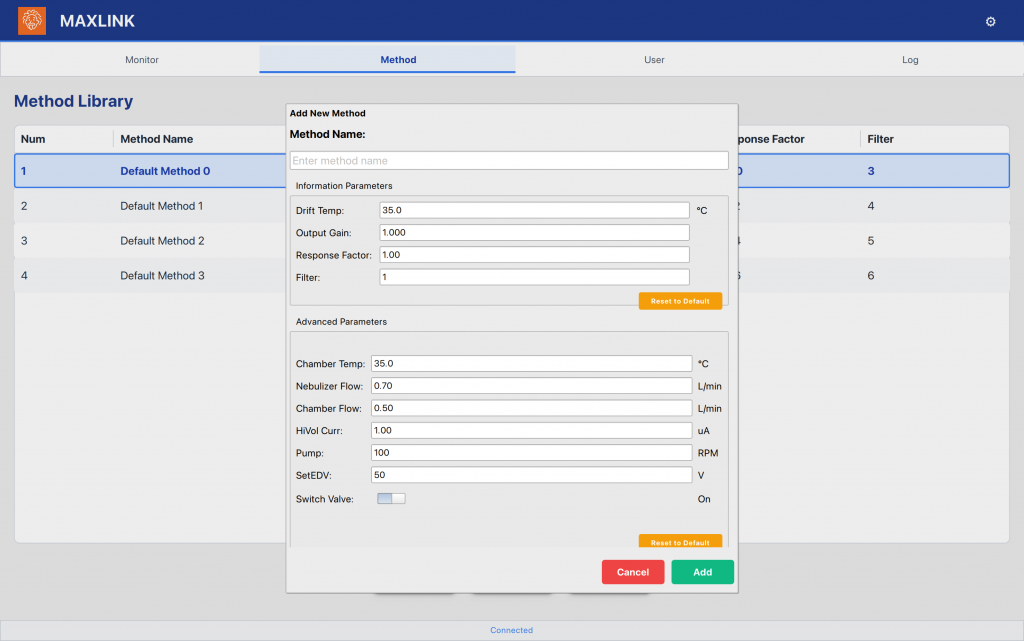
Task: Select the SetEDV voltage field
Action: [531, 475]
